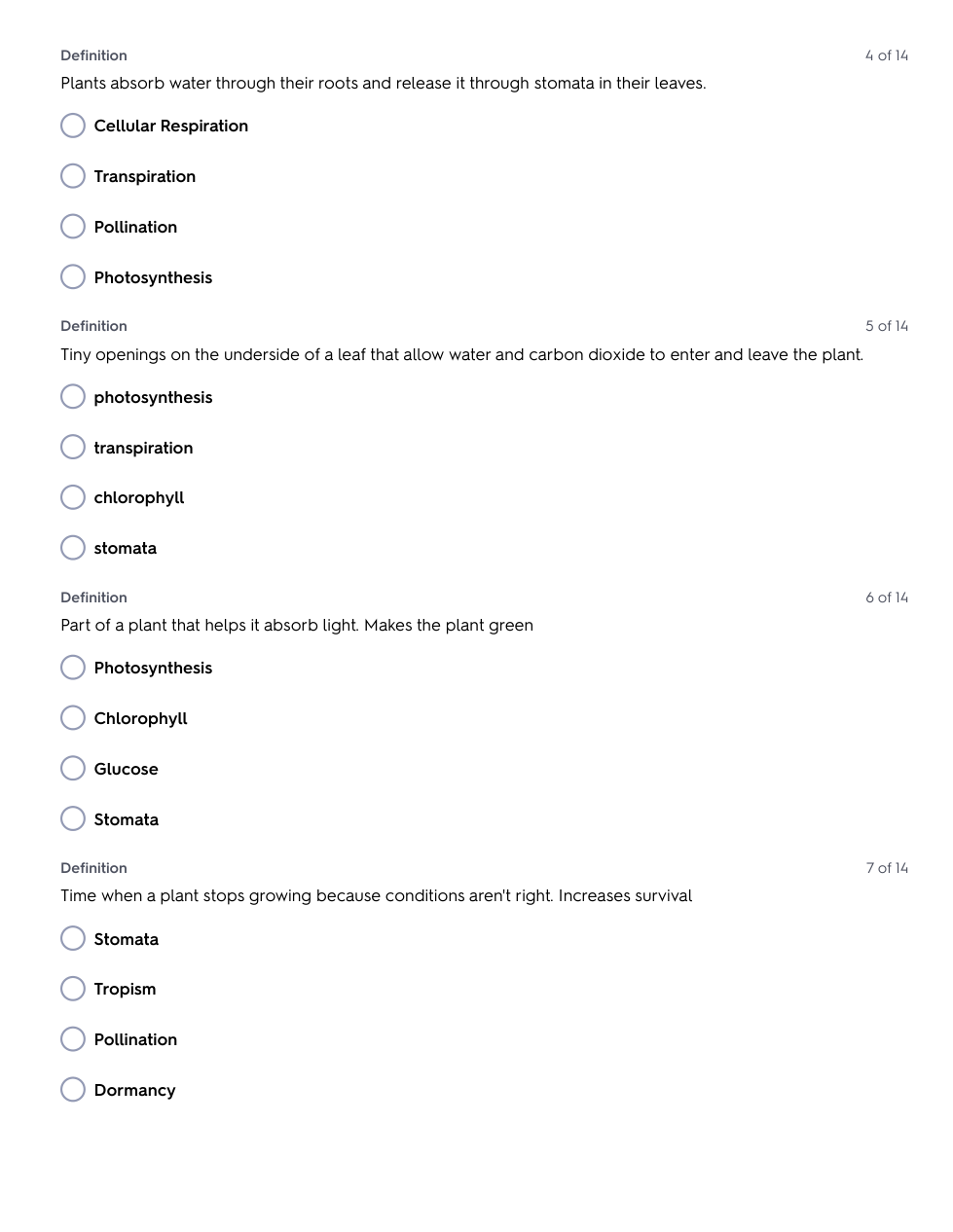
Task: Click the tiny openings definition text
Action: pos(461,354)
